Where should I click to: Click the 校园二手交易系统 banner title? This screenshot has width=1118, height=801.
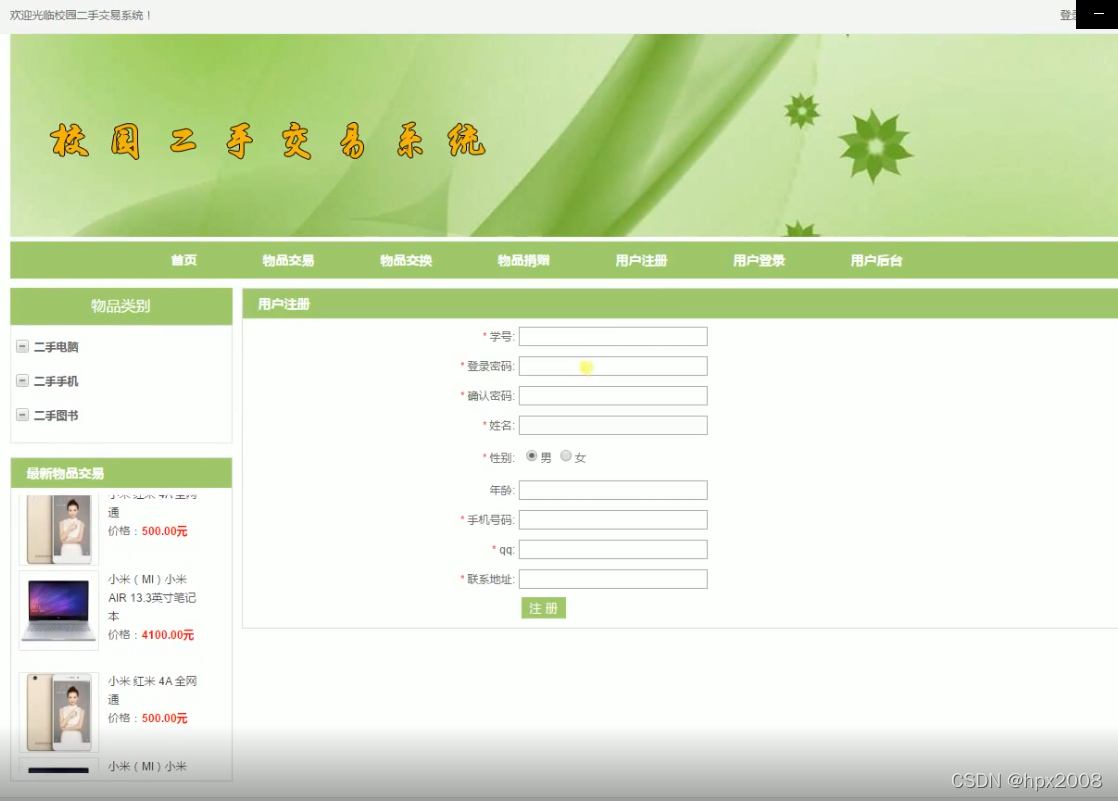click(x=267, y=141)
